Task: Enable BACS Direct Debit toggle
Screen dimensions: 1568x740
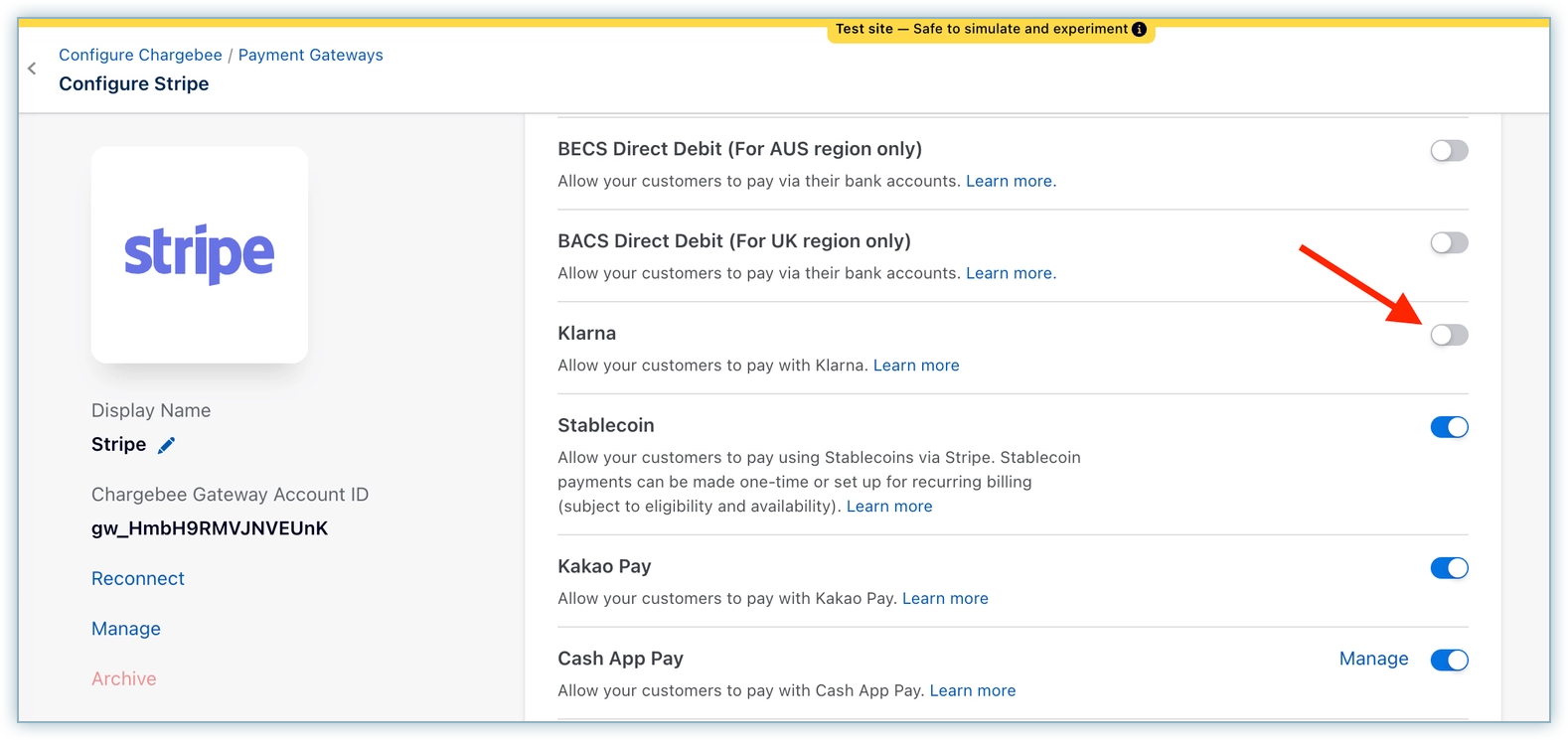Action: click(x=1449, y=243)
